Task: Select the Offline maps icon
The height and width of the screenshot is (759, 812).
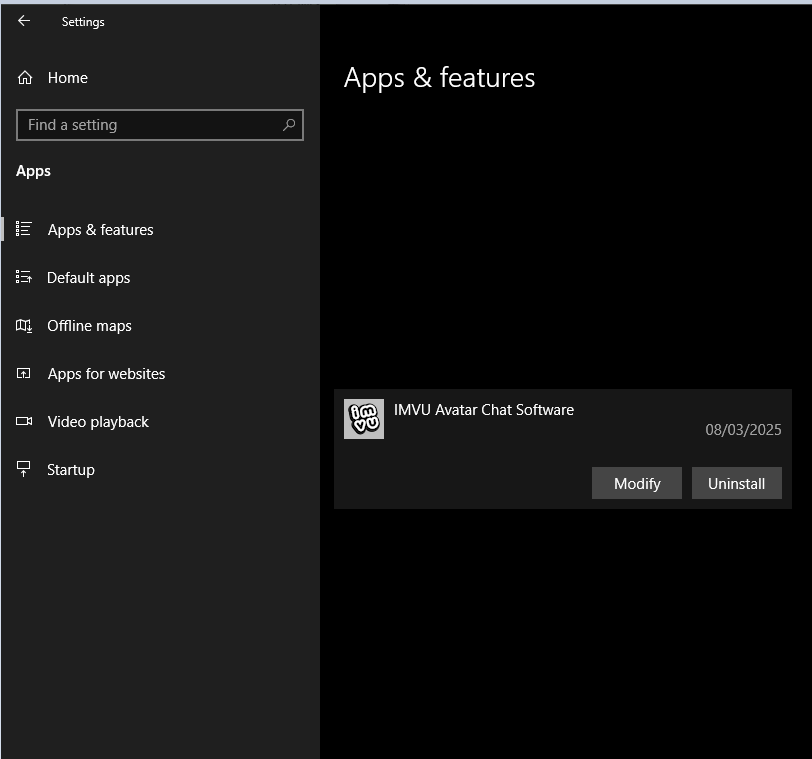Action: [24, 326]
